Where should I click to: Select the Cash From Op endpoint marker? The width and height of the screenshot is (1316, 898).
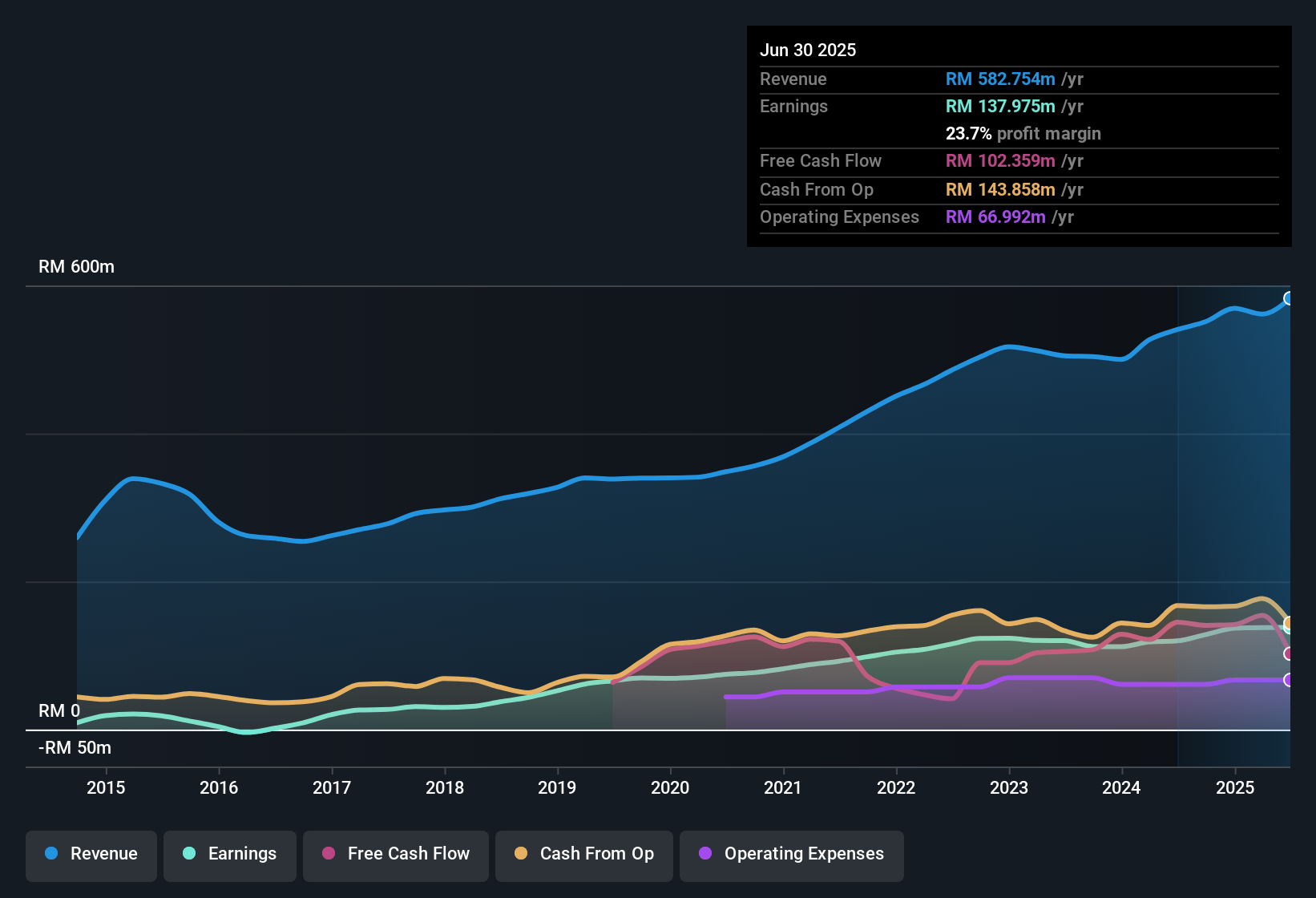(x=1289, y=623)
